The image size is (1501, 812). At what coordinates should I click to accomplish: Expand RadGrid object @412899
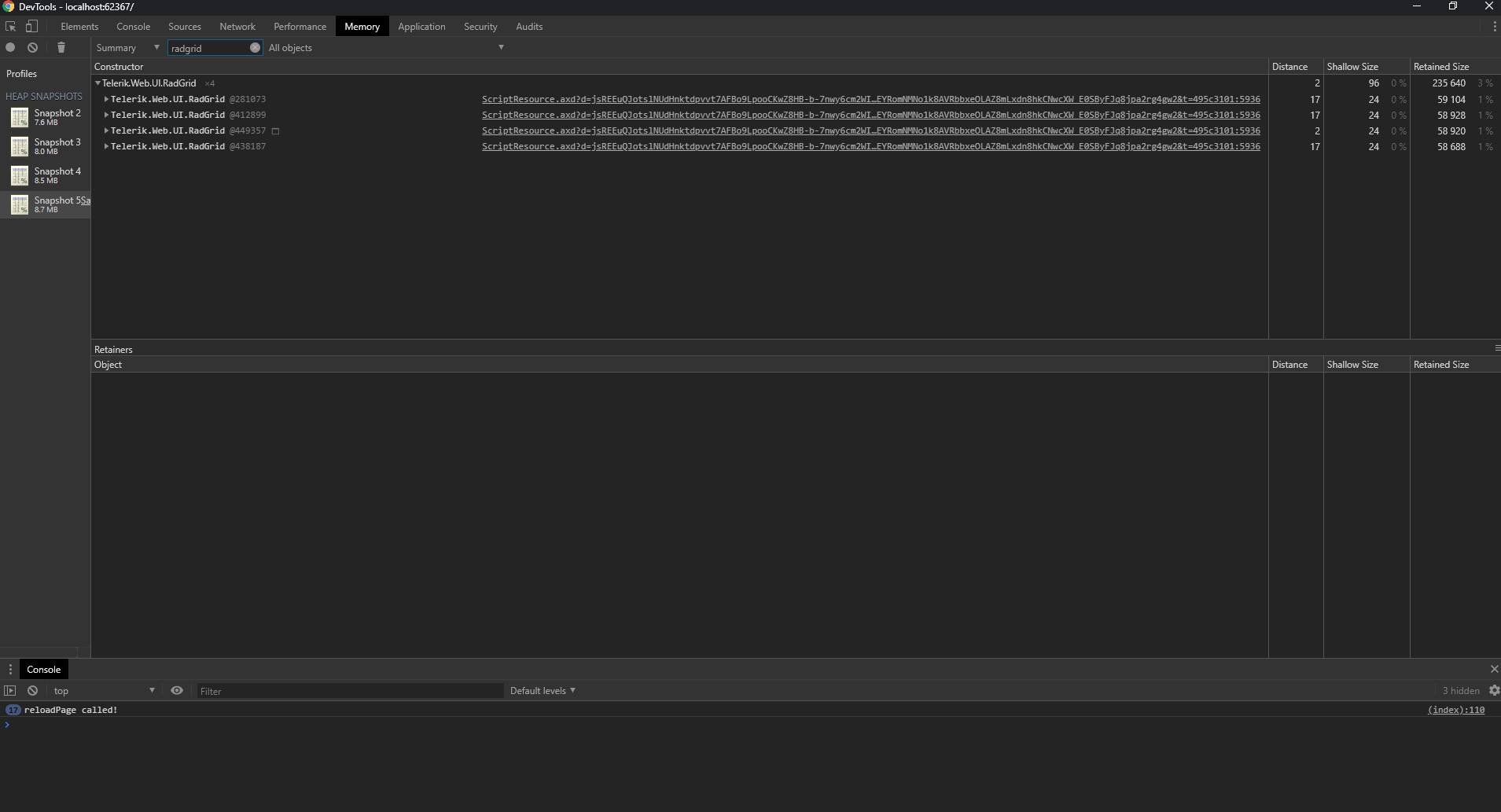[106, 116]
